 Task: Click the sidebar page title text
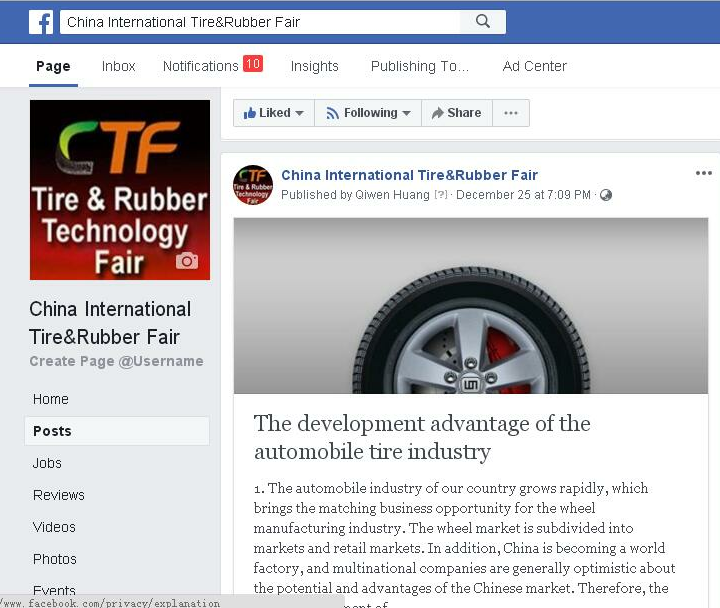[110, 323]
